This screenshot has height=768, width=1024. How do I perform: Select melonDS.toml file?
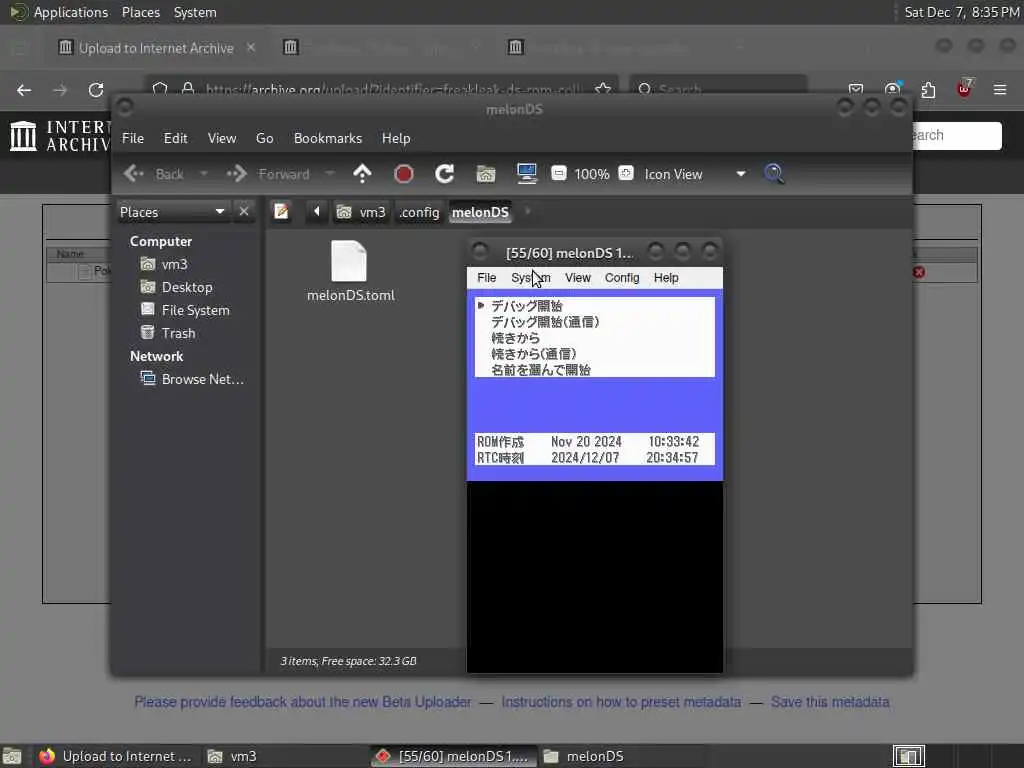350,271
